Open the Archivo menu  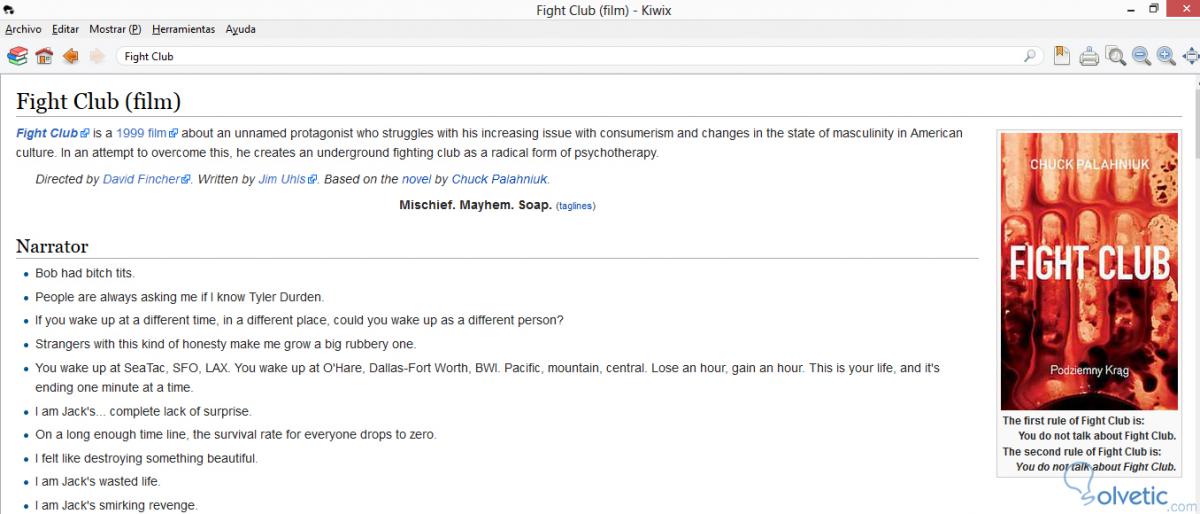pyautogui.click(x=23, y=30)
